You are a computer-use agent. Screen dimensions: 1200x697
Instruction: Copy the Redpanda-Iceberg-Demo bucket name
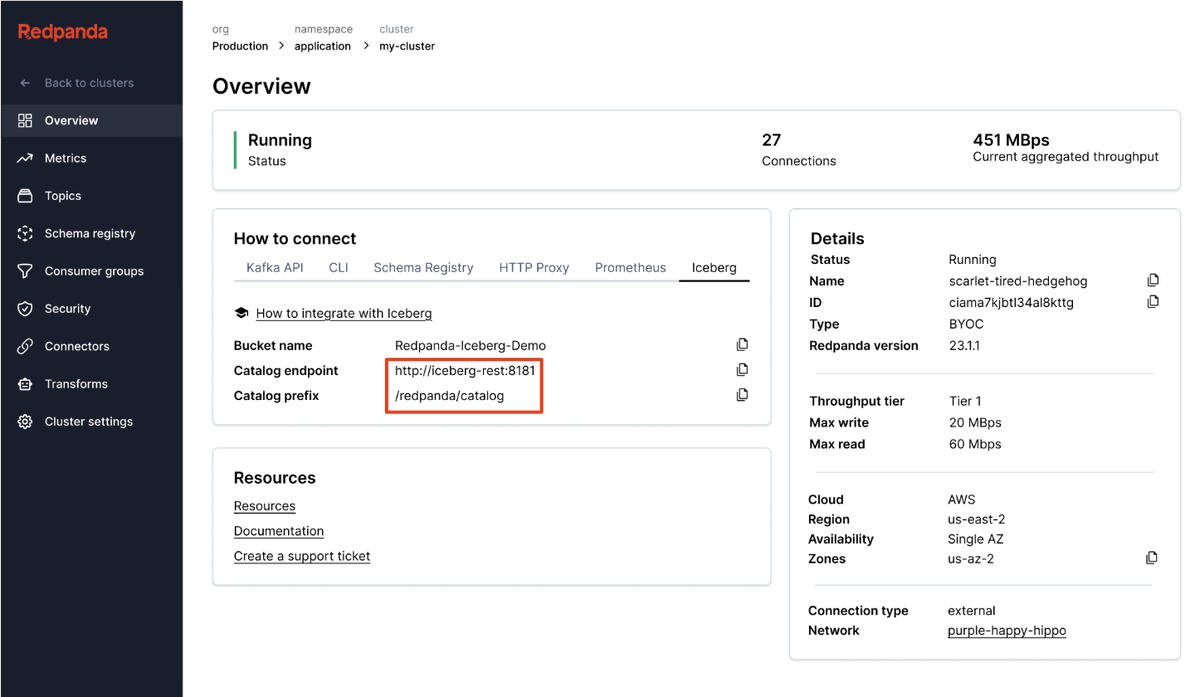pos(742,344)
